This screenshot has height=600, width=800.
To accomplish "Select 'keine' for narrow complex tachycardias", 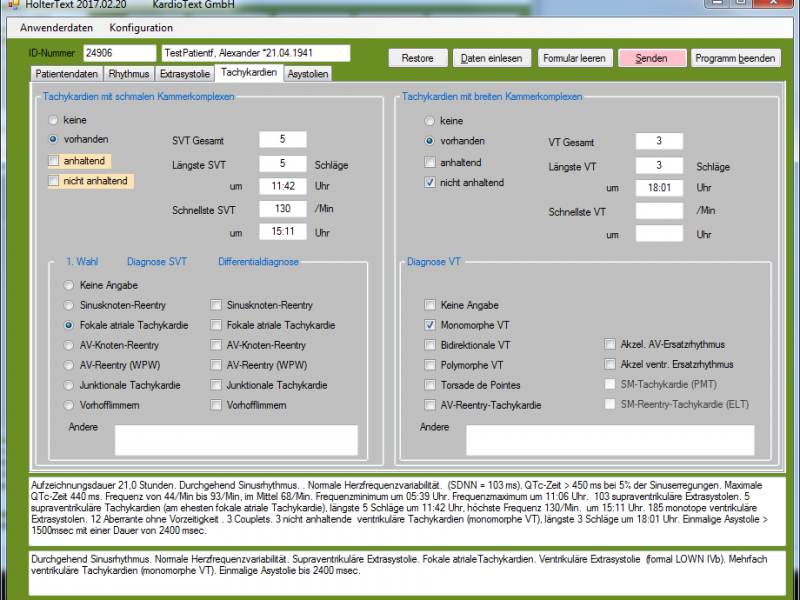I will point(53,120).
